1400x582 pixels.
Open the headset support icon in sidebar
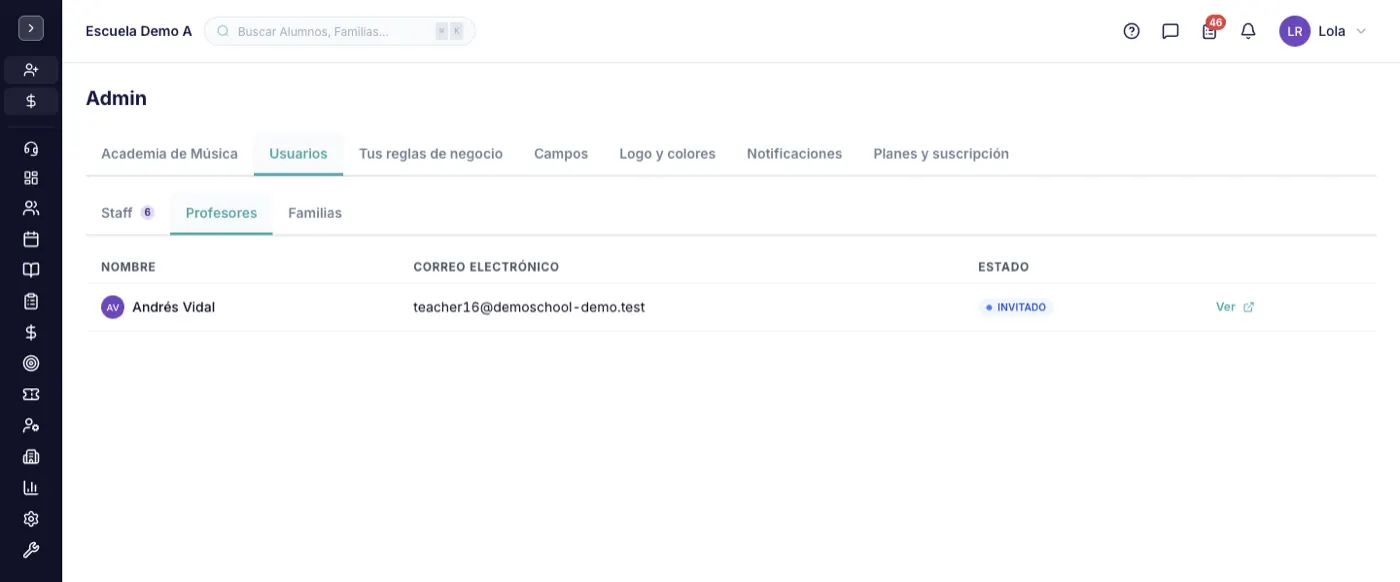point(31,148)
